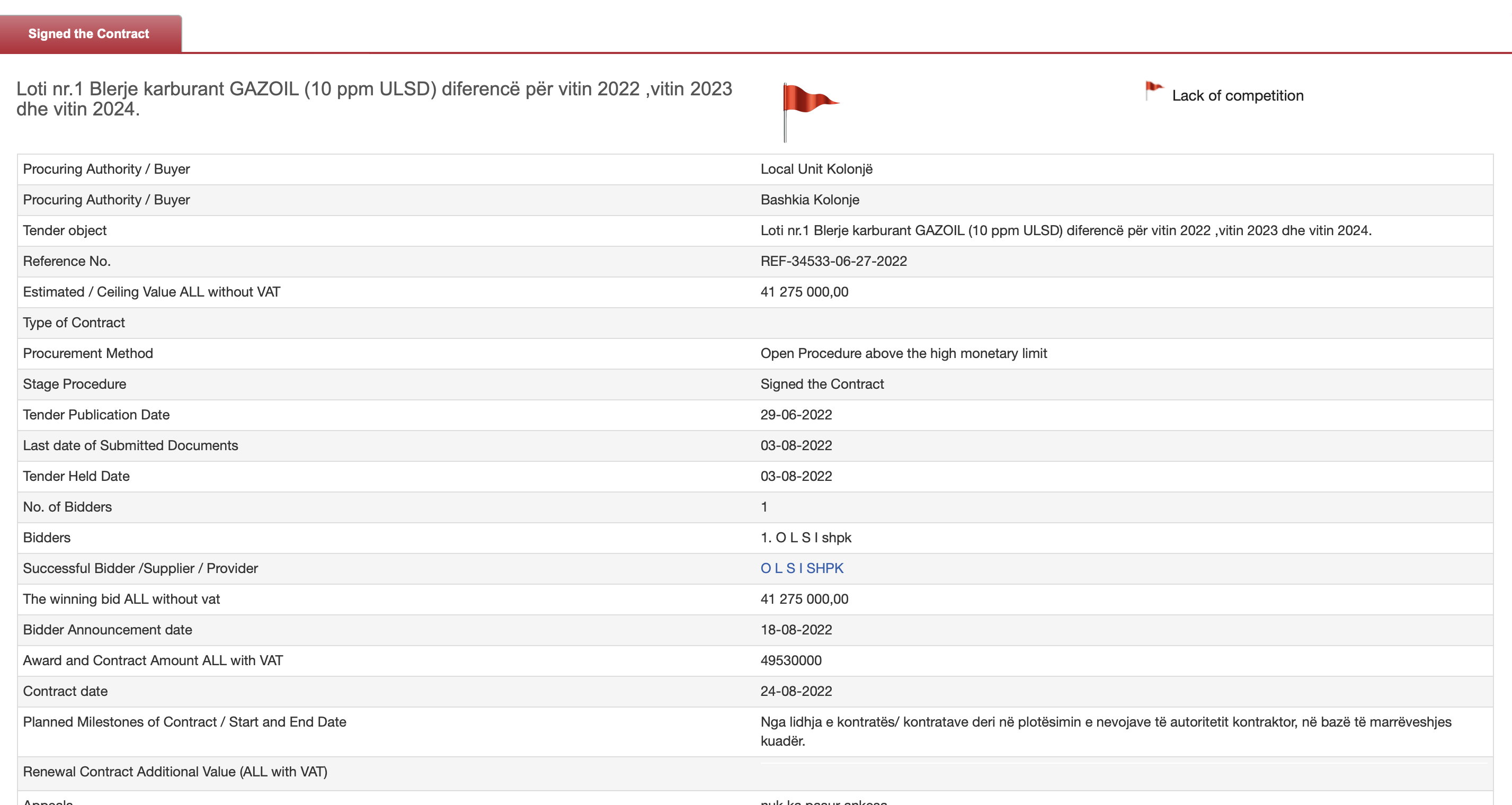Viewport: 1512px width, 805px height.
Task: Click the award amount 49530000
Action: 790,660
